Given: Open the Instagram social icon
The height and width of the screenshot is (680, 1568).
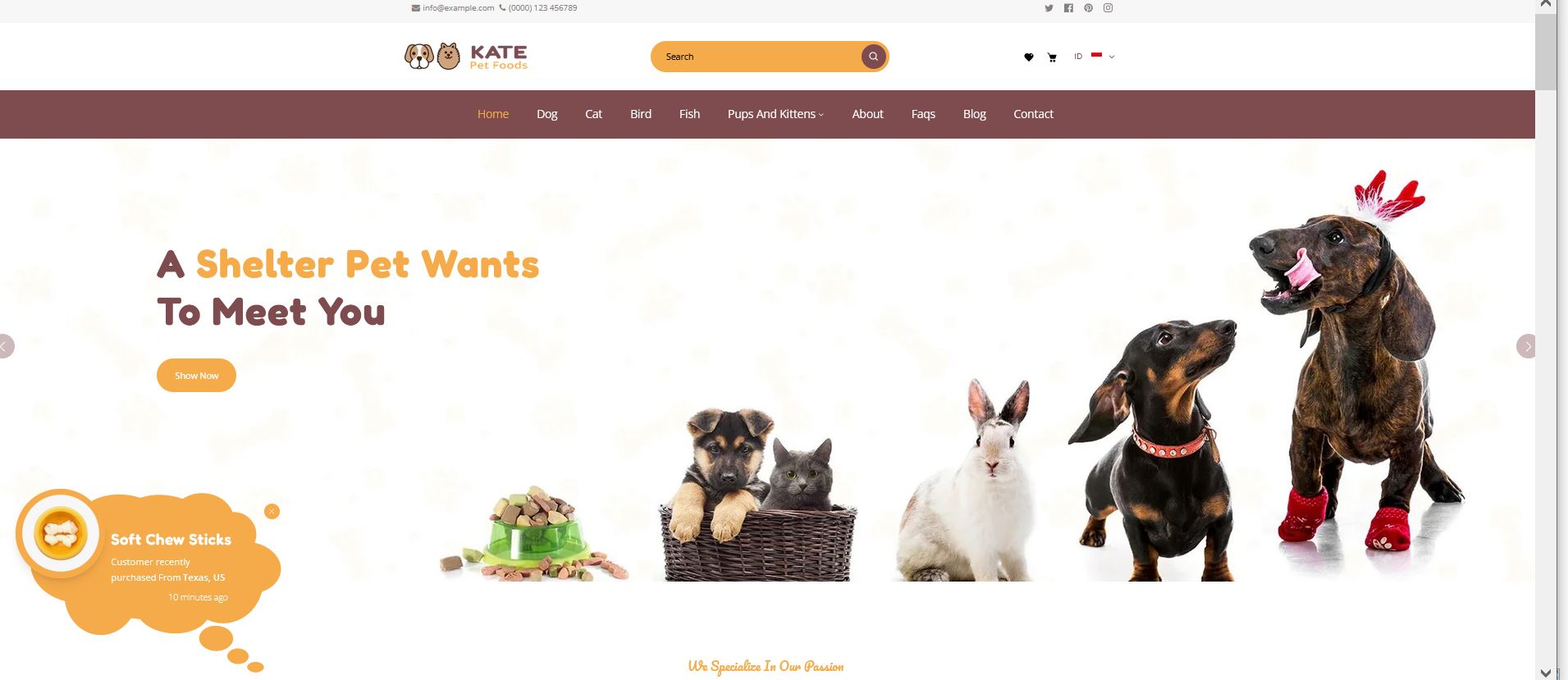Looking at the screenshot, I should pos(1108,8).
